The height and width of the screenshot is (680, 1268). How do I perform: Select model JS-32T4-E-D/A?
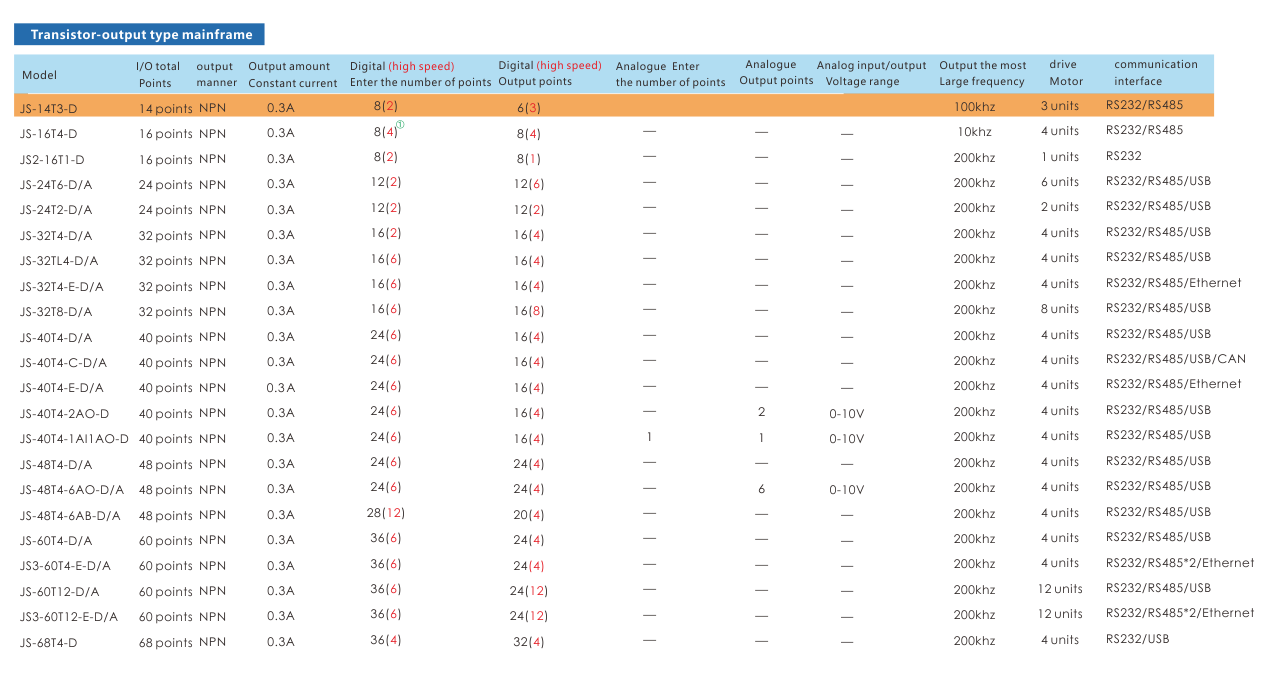pyautogui.click(x=62, y=287)
